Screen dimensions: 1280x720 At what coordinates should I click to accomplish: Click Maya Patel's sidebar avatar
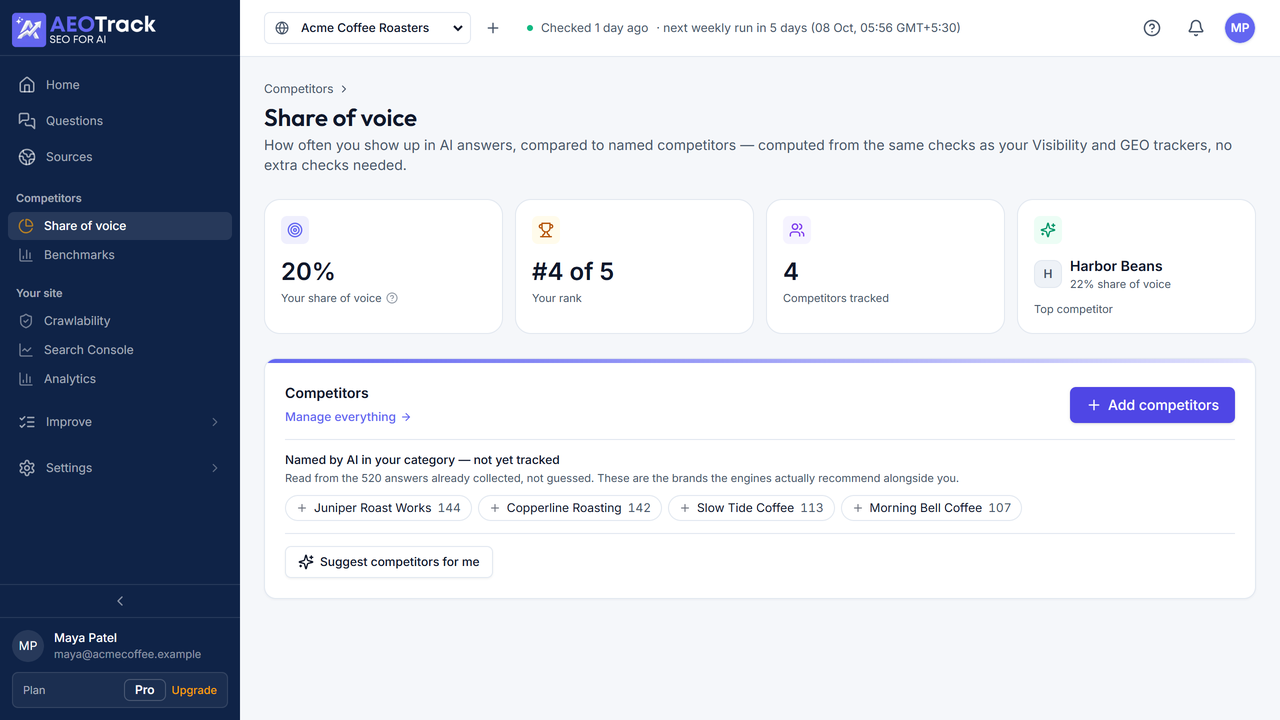click(x=28, y=646)
